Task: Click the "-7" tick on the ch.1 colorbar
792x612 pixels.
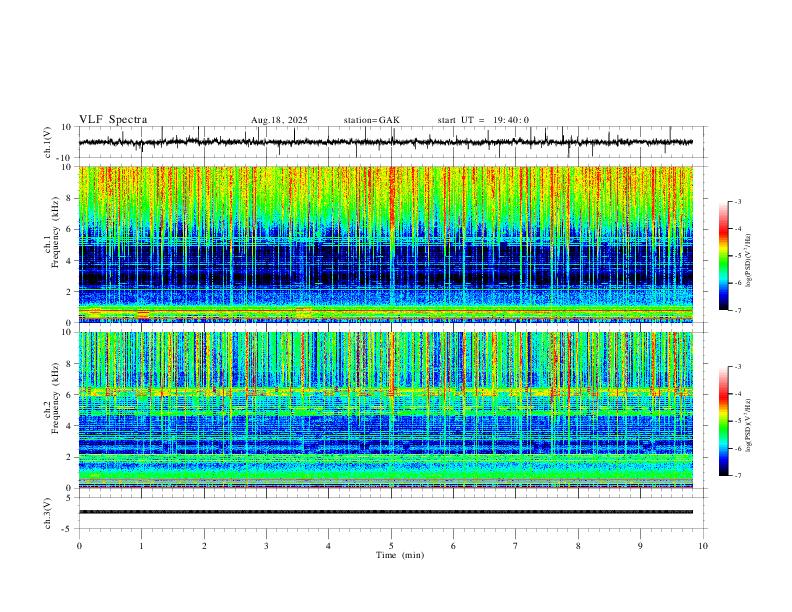Action: (x=737, y=311)
